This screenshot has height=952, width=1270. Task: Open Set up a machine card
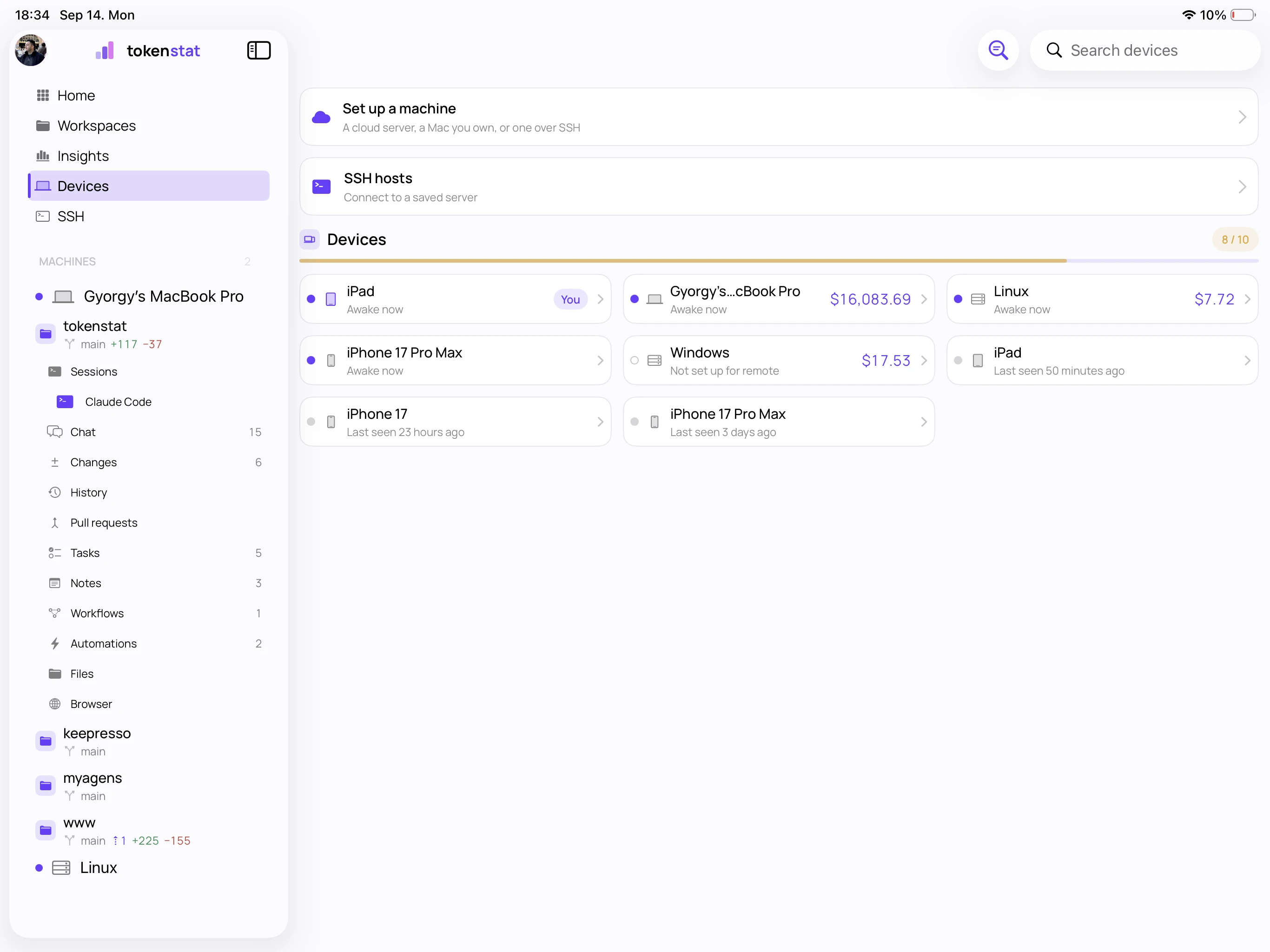coord(779,117)
